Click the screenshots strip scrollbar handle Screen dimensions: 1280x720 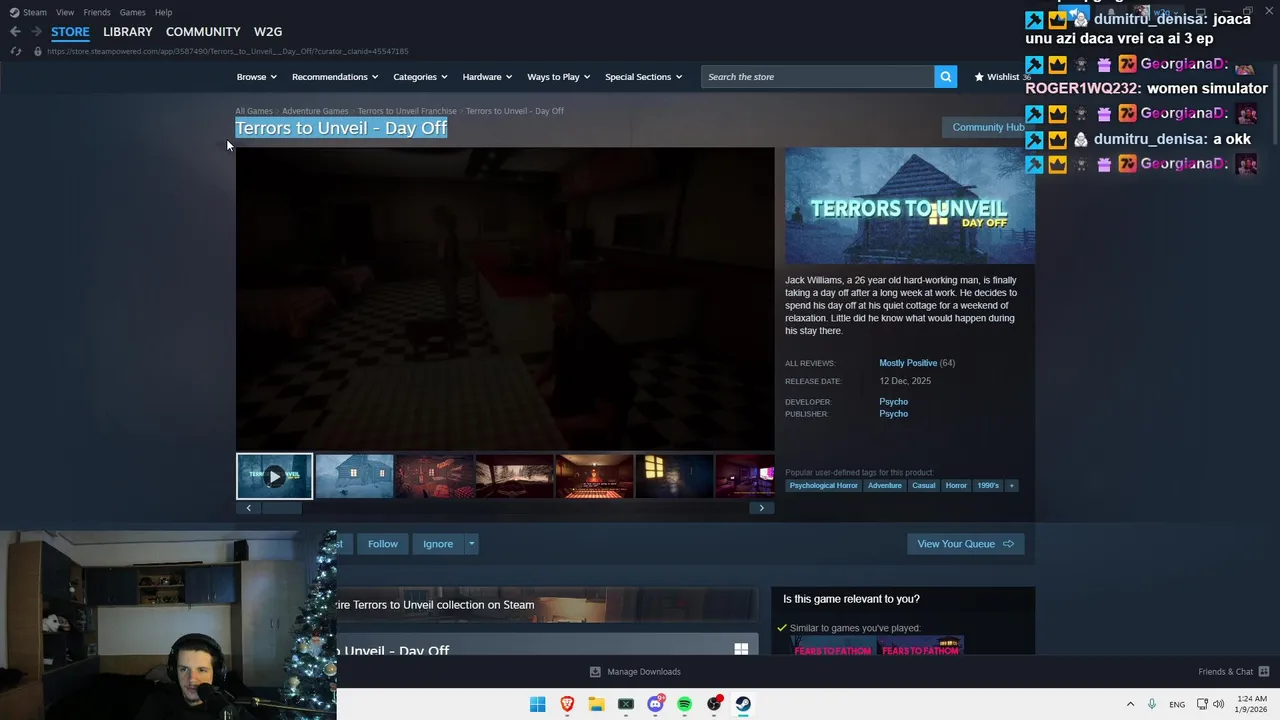281,508
